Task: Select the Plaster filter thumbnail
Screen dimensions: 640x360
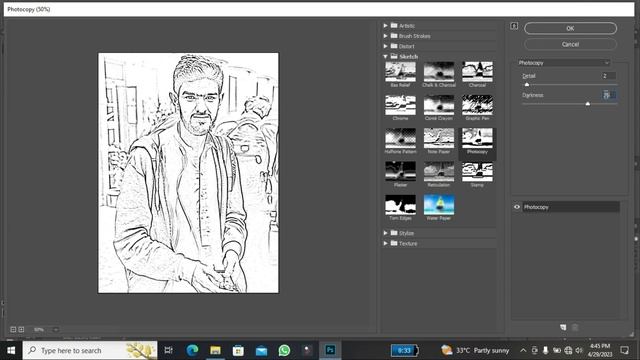Action: click(x=400, y=172)
